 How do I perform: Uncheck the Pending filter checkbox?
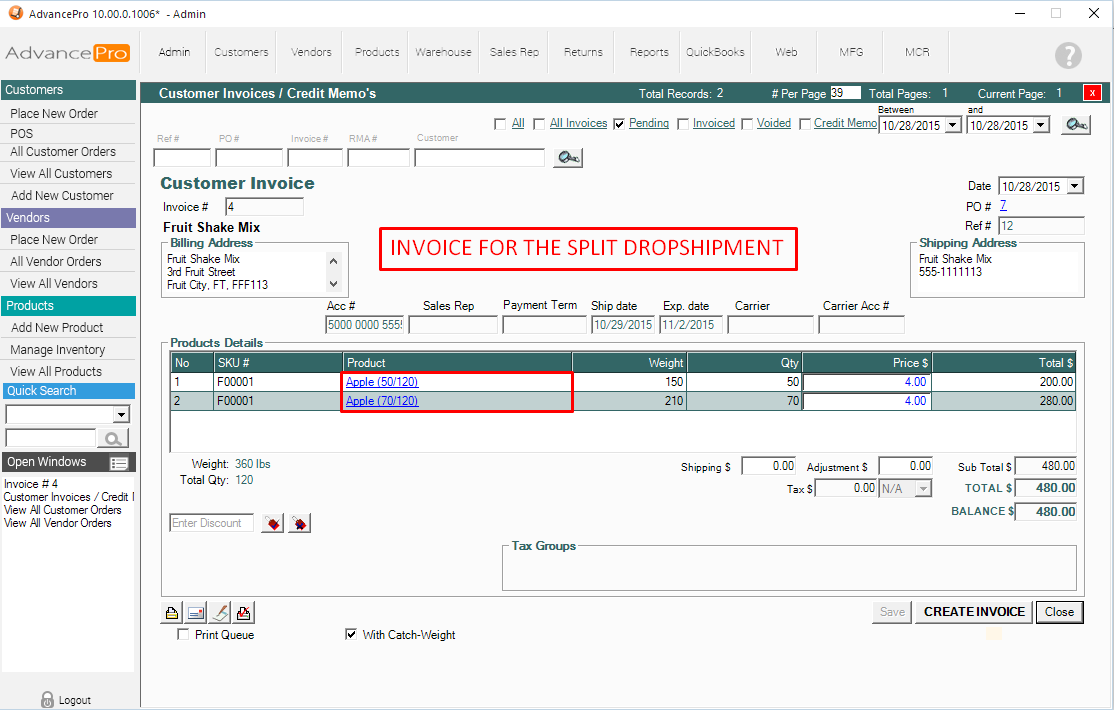click(619, 124)
